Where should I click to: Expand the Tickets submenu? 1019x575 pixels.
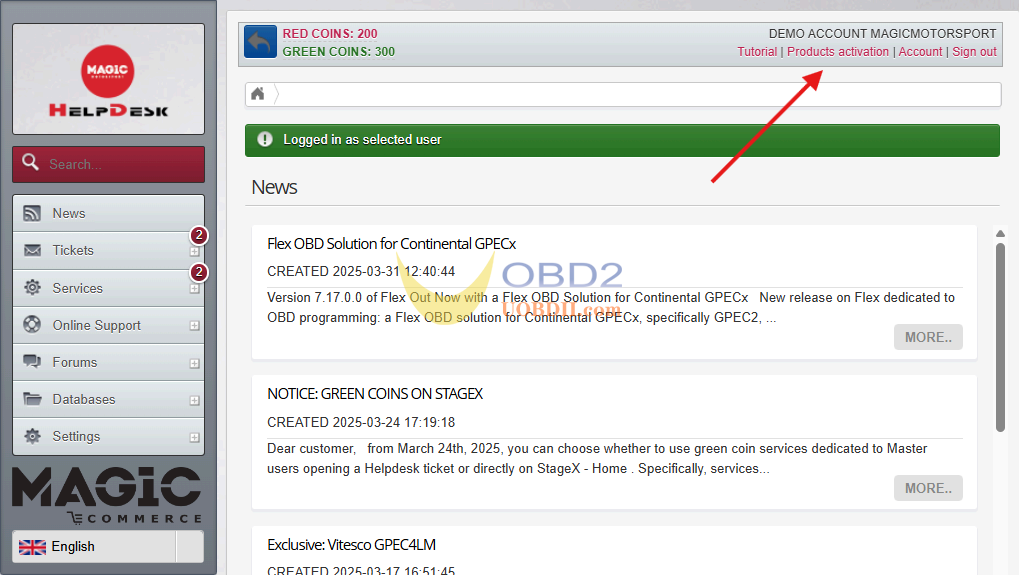coord(194,251)
